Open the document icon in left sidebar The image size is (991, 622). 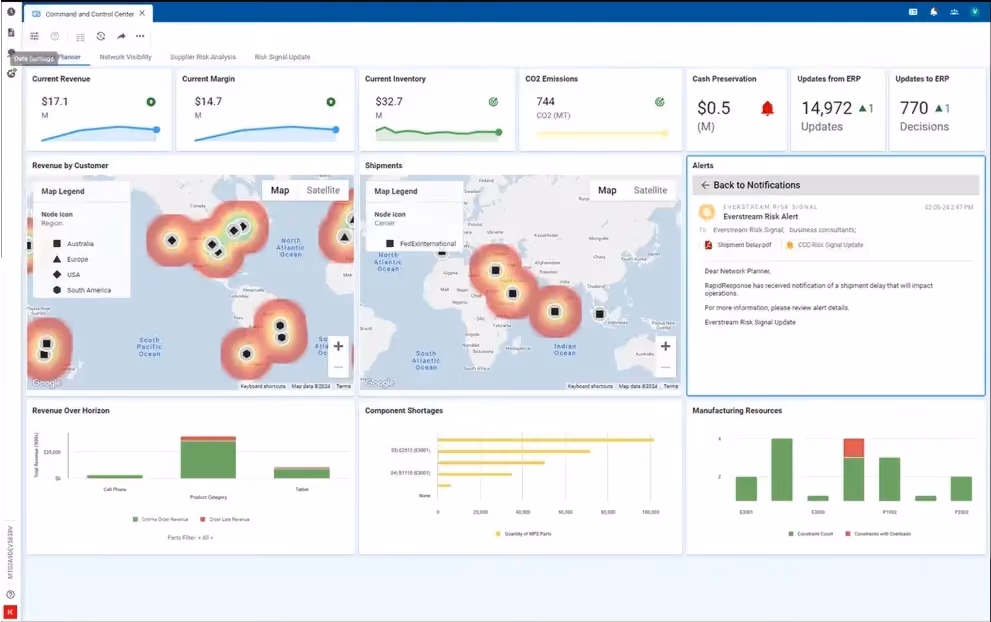click(x=11, y=32)
